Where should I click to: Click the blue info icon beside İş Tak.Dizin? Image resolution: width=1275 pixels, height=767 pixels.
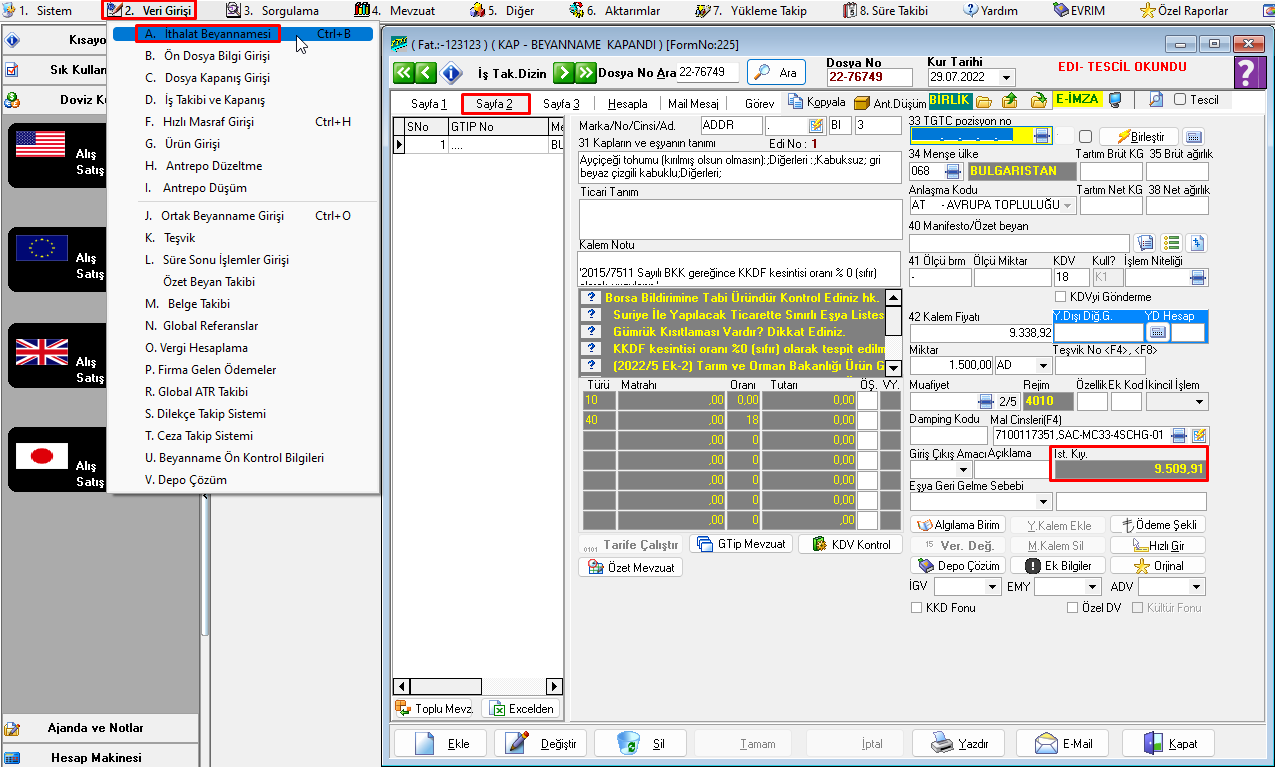pos(452,73)
